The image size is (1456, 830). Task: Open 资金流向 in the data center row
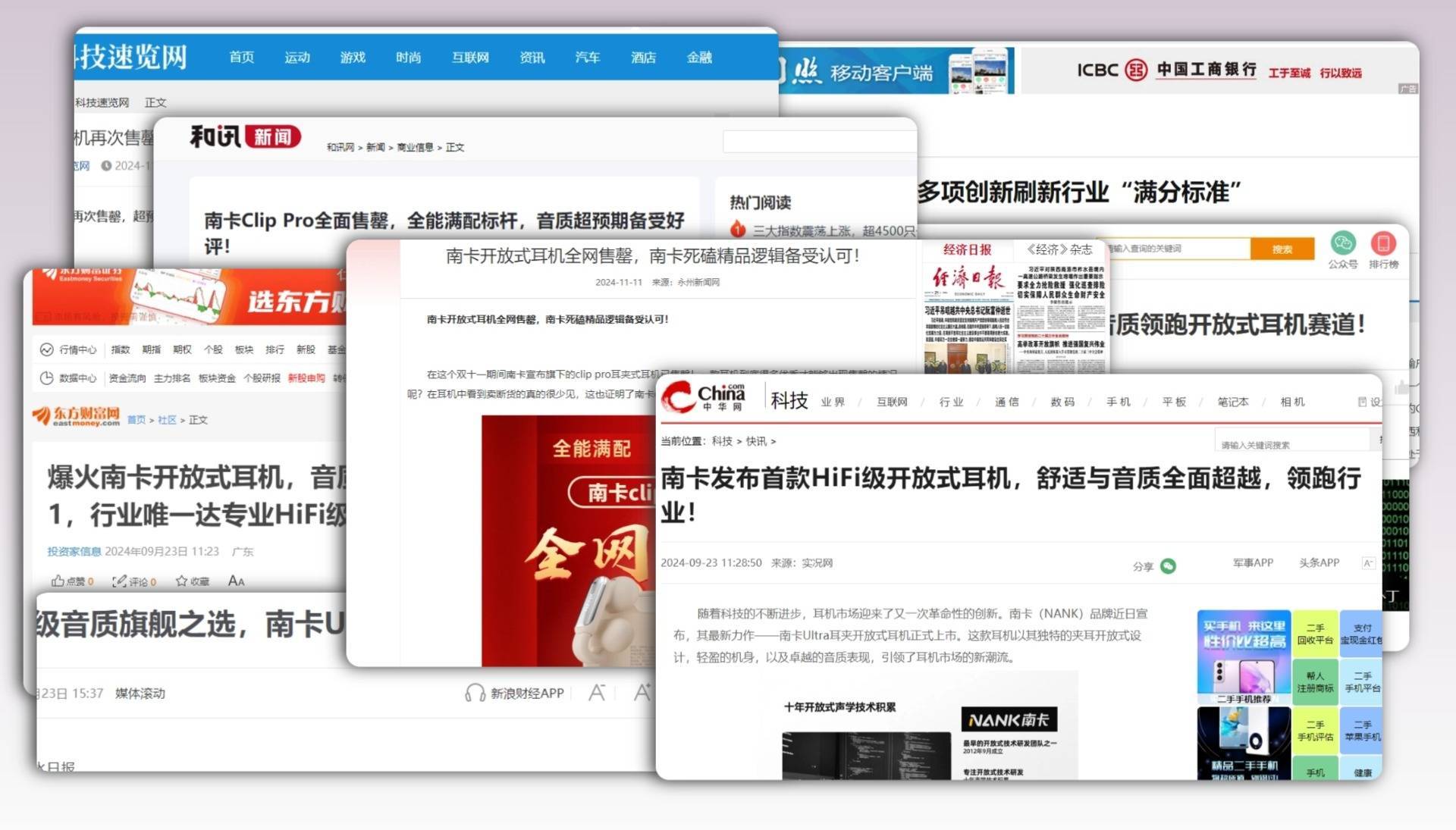127,377
